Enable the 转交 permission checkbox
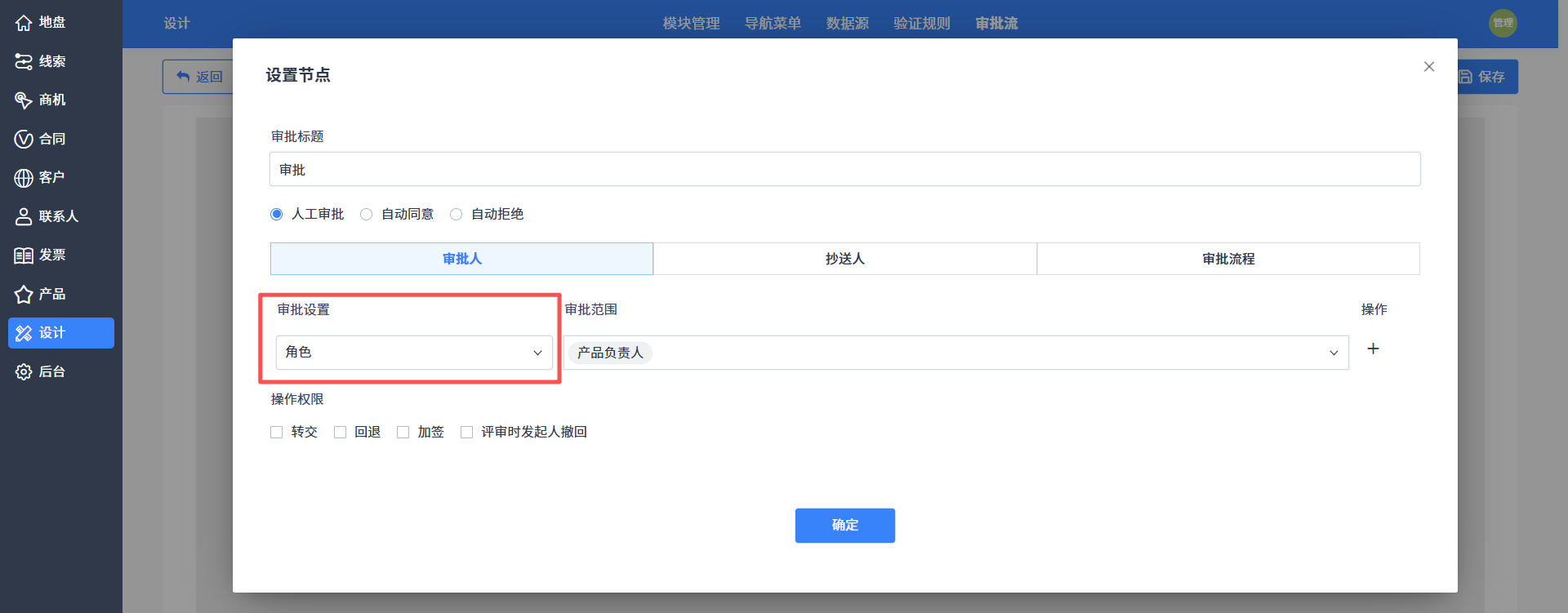 click(276, 432)
